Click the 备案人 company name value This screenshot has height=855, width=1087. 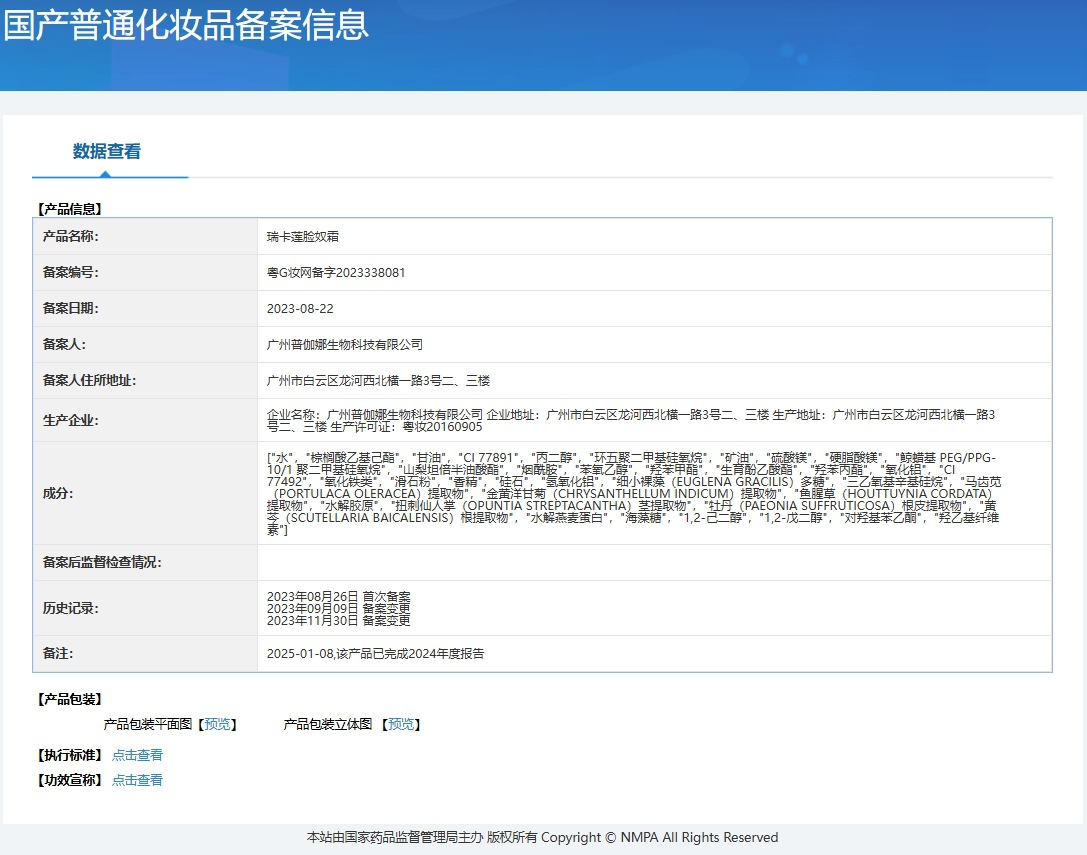click(x=345, y=345)
